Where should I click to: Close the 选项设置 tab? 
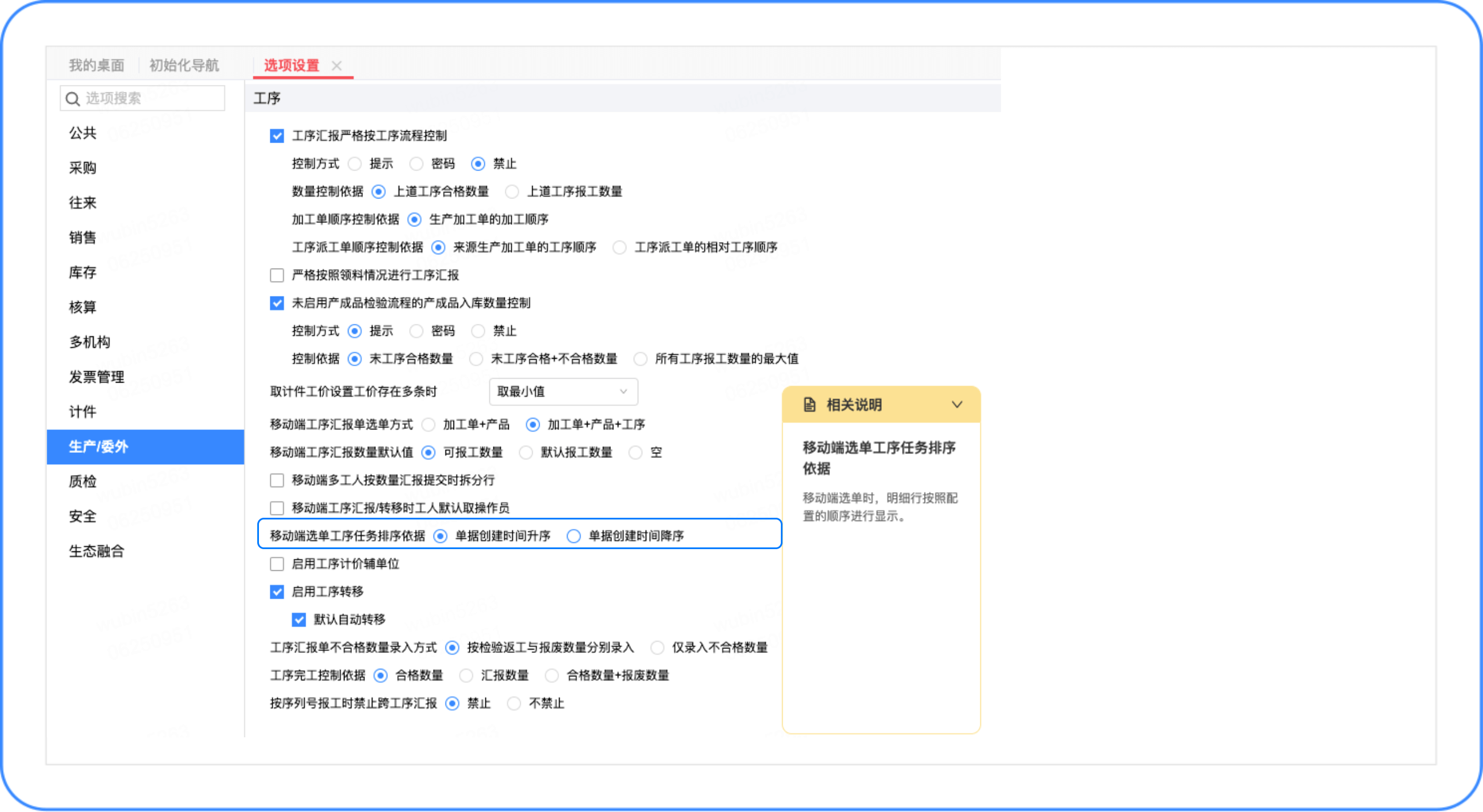click(x=337, y=66)
